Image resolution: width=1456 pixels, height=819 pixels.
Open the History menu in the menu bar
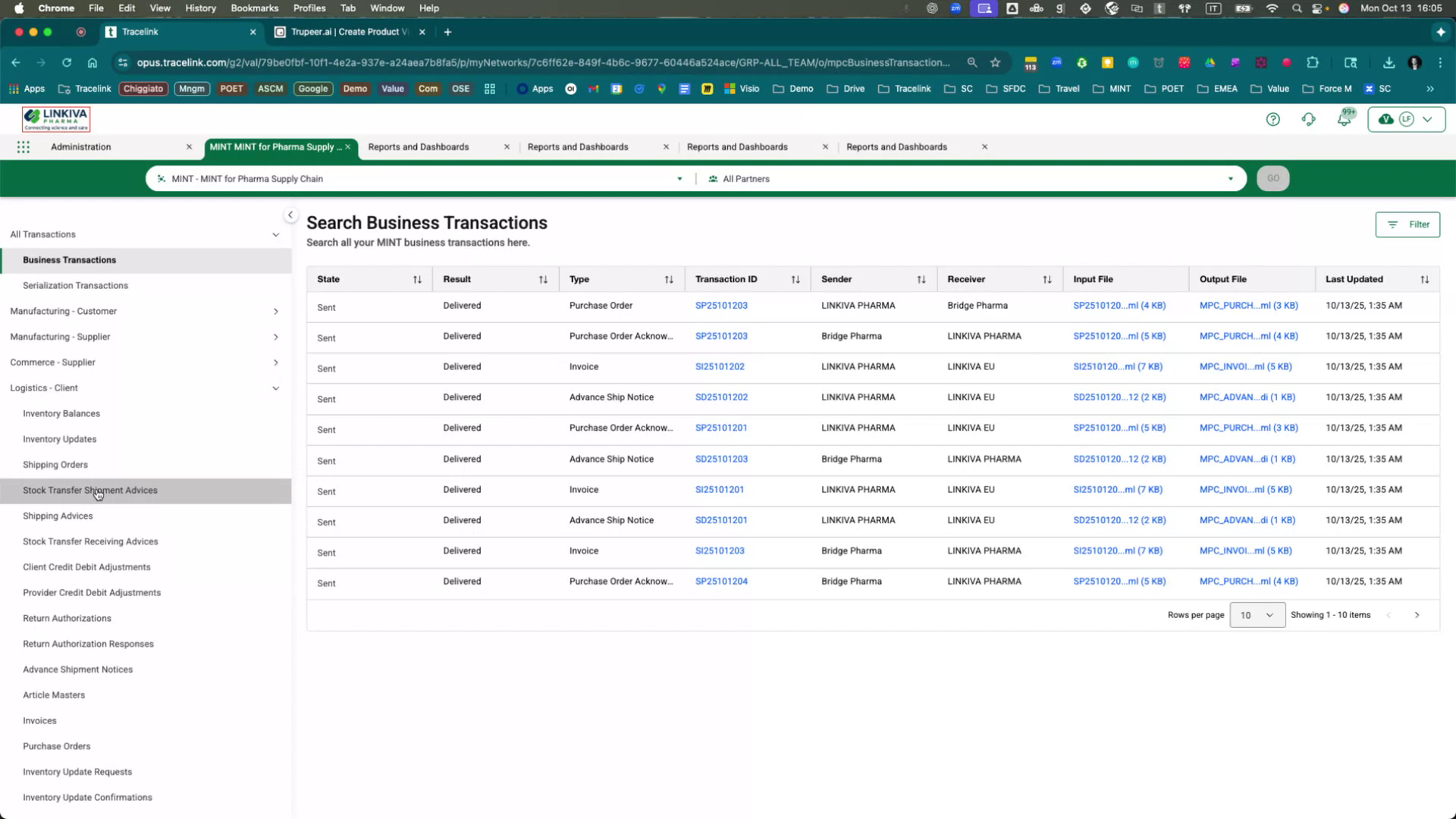coord(199,8)
